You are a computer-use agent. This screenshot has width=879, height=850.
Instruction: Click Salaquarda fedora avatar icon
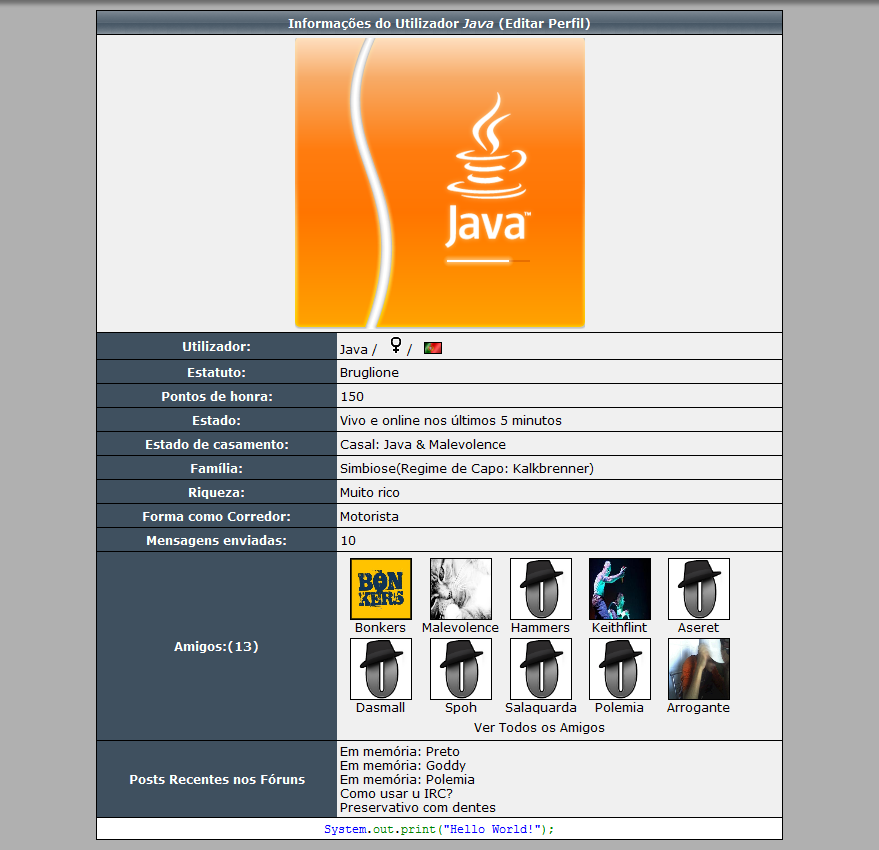(x=541, y=669)
